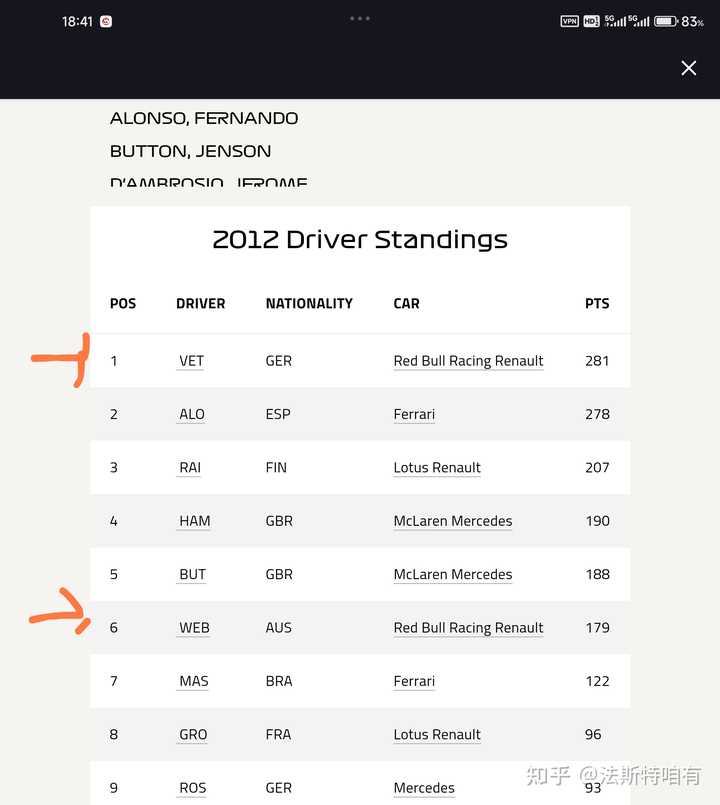Tap the red notification icon beside the clock
Image resolution: width=720 pixels, height=805 pixels.
pos(106,22)
